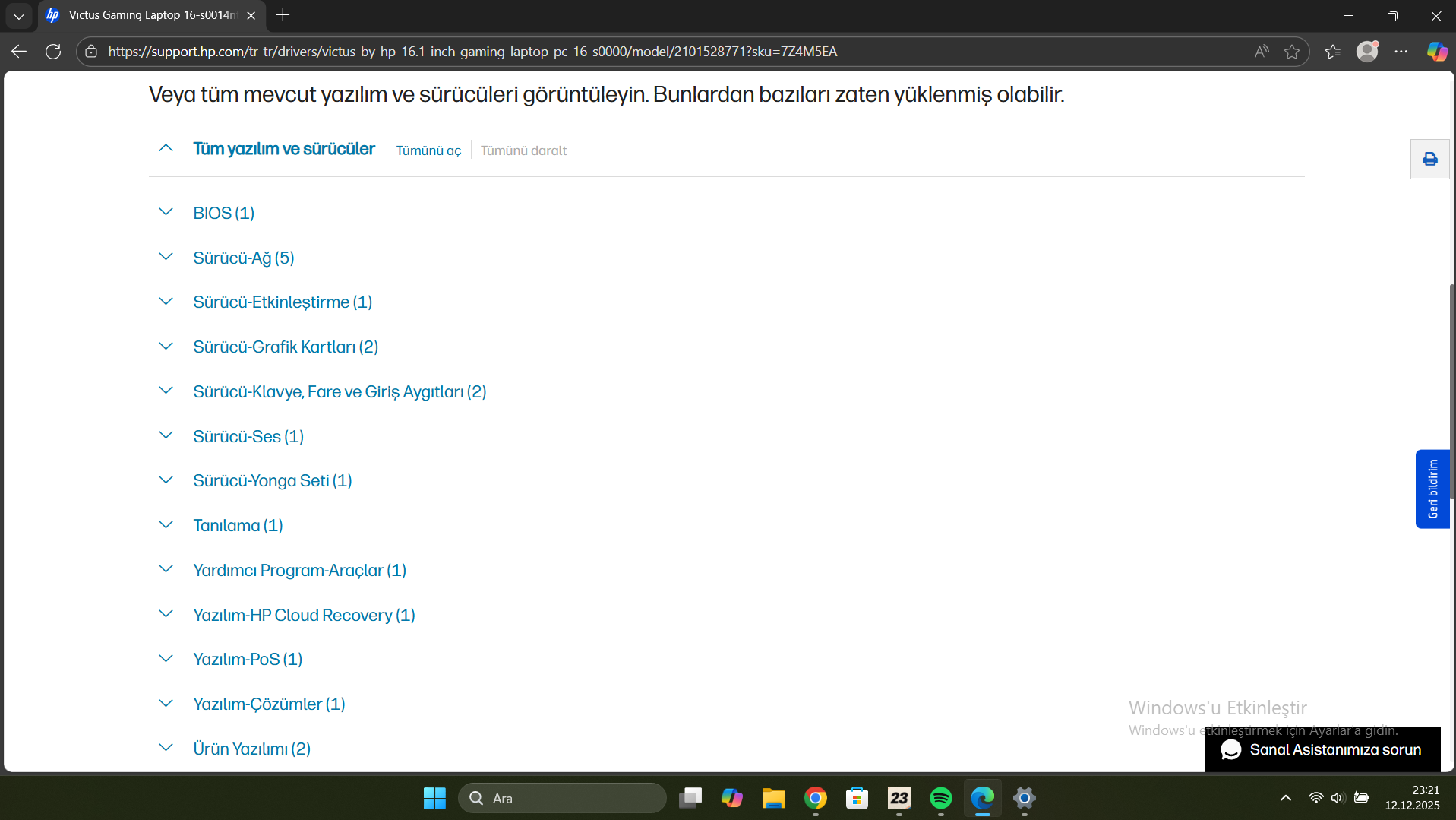Collapse the Tüm yazılım ve sürücüler section
The height and width of the screenshot is (820, 1456).
(166, 148)
